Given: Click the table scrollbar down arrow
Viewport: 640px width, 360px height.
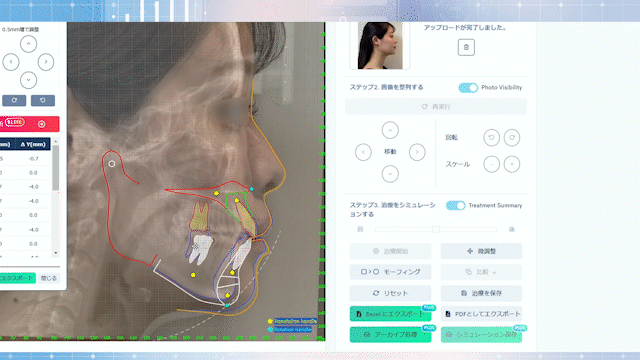Looking at the screenshot, I should pyautogui.click(x=56, y=253).
